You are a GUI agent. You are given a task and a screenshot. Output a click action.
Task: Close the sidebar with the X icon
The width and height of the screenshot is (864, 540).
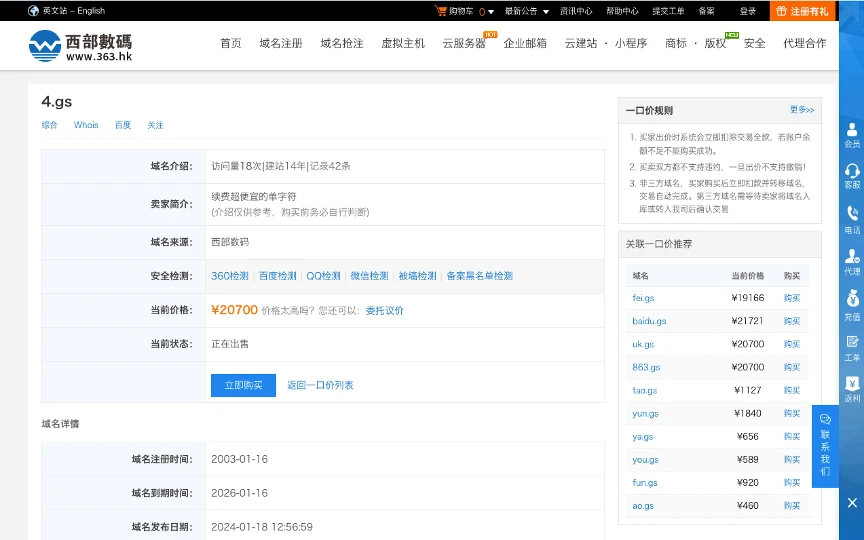click(x=852, y=503)
